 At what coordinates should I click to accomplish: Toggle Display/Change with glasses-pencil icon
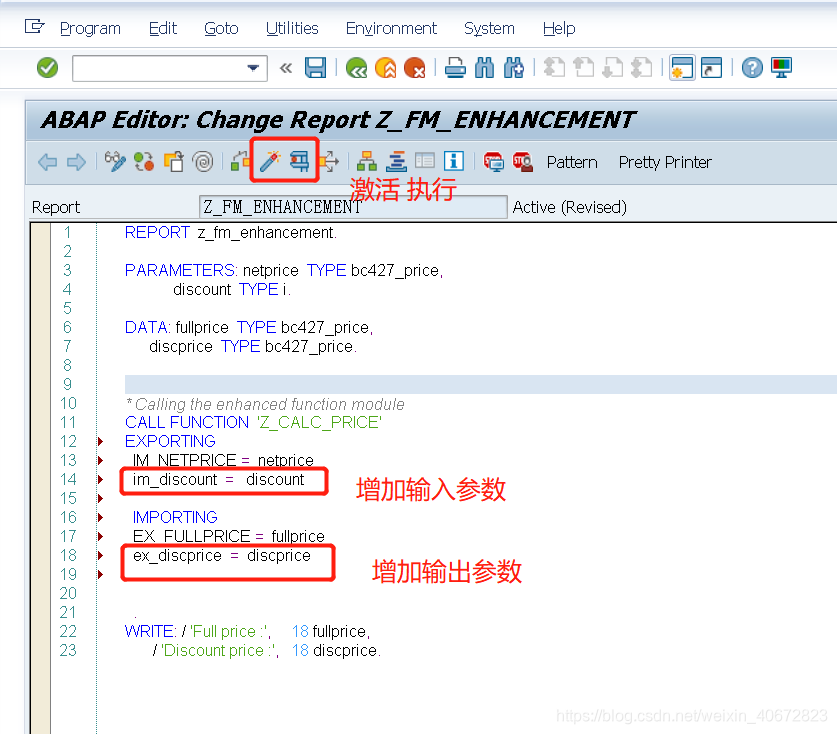115,161
